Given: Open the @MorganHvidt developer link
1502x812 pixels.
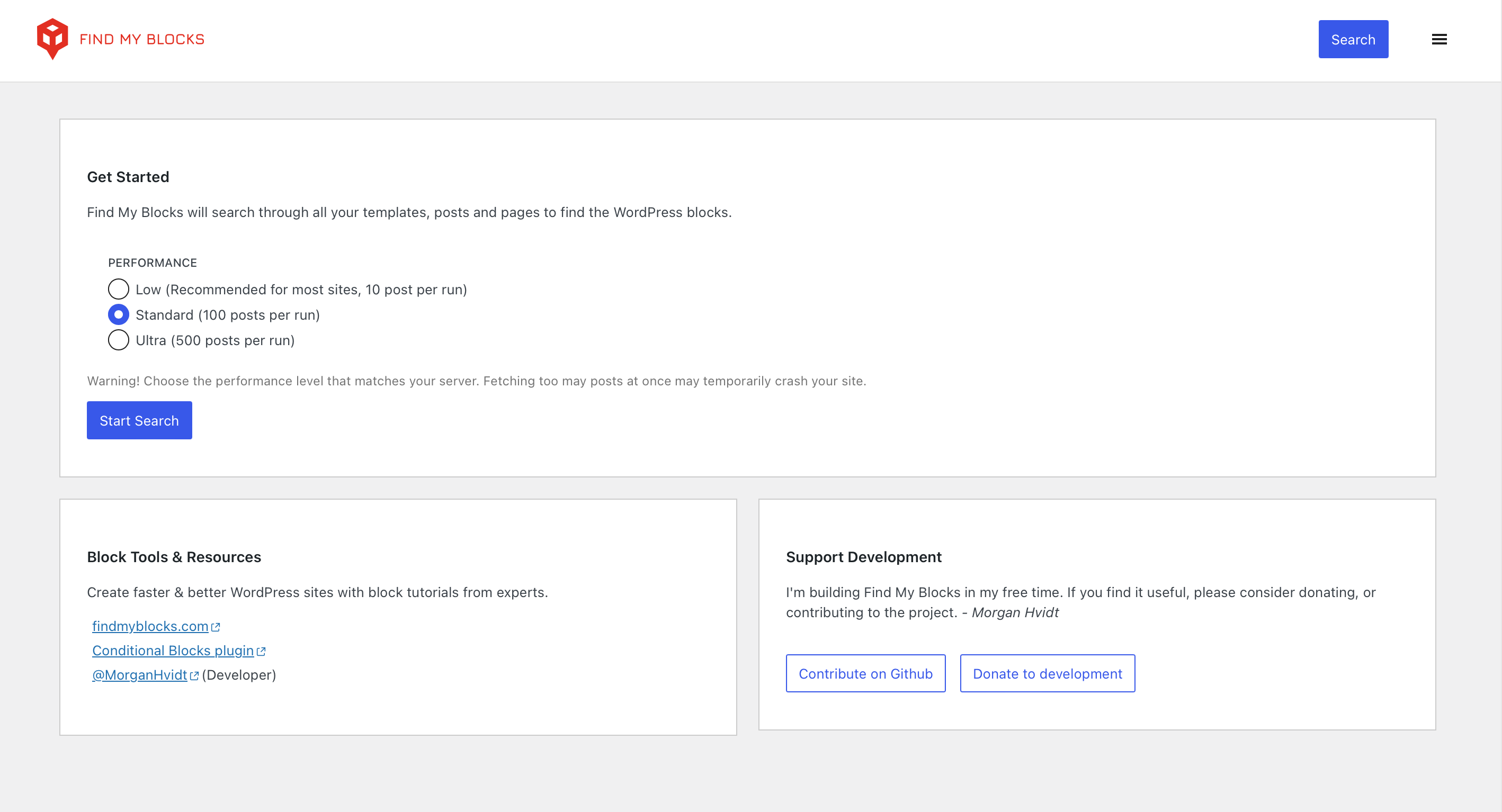Looking at the screenshot, I should click(139, 675).
